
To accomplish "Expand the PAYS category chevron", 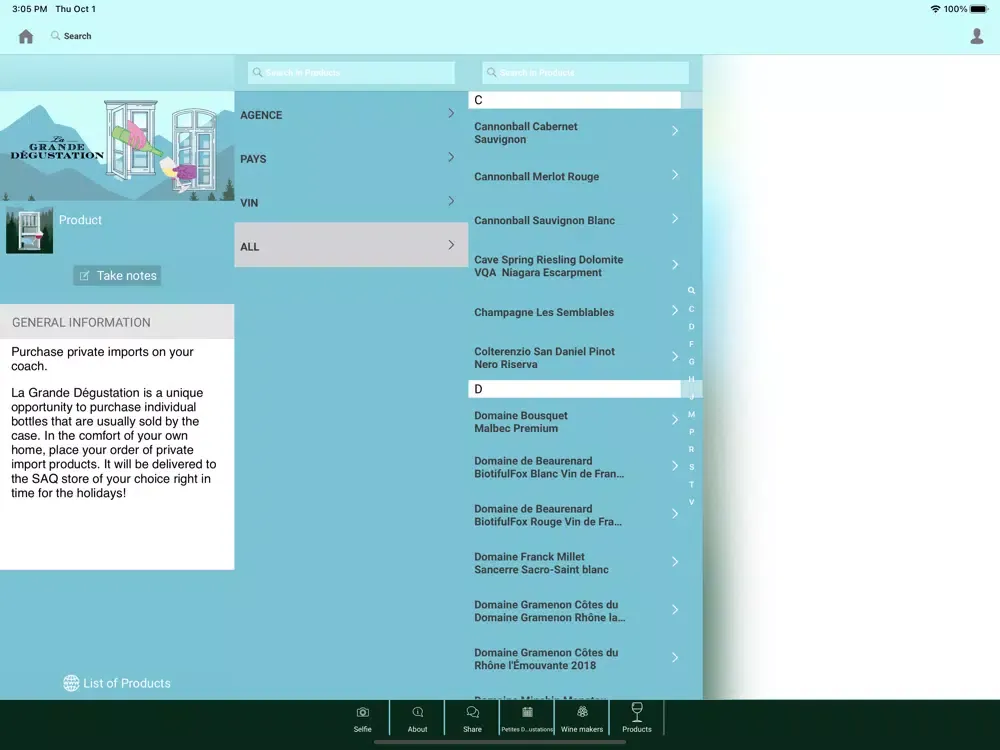I will click(x=451, y=158).
